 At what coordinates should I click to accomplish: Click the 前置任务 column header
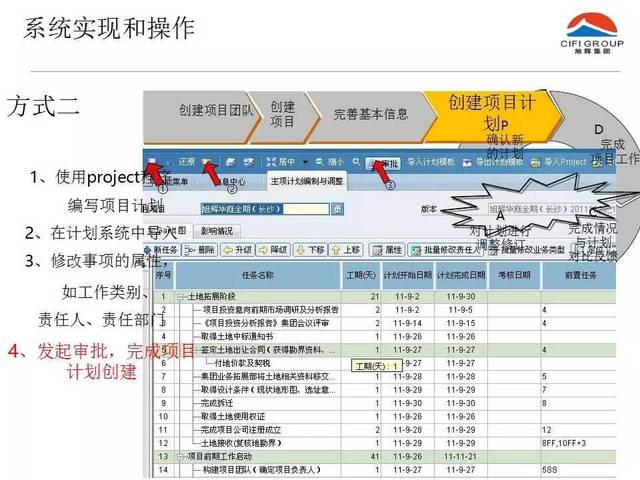click(x=580, y=276)
